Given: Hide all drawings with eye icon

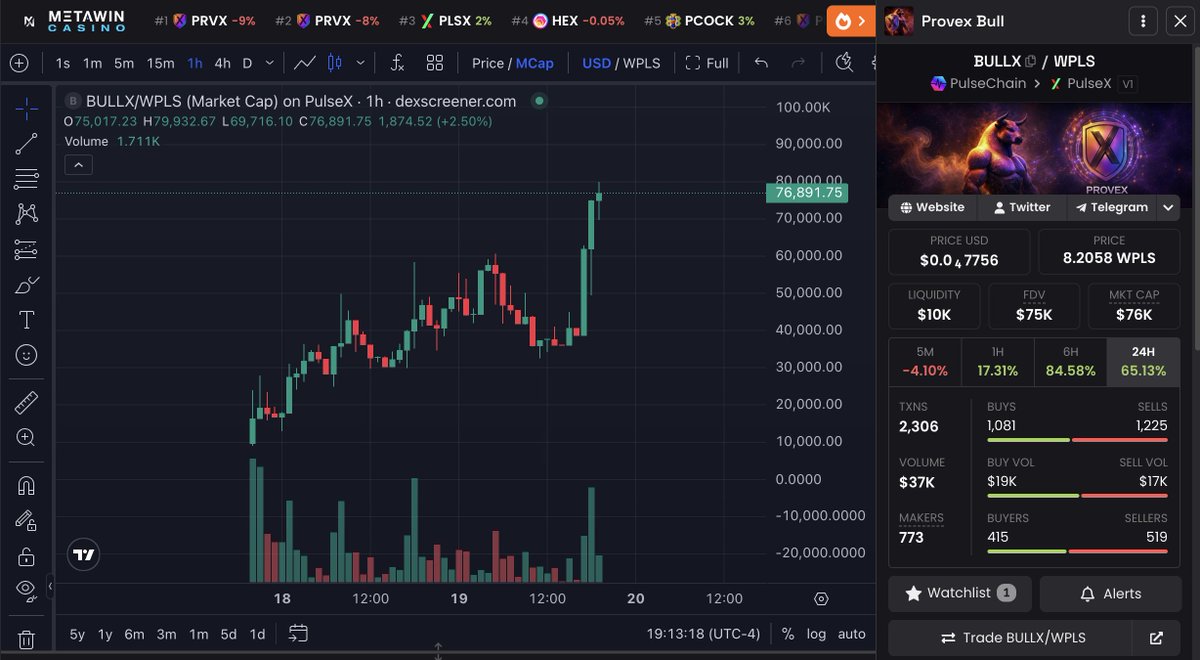Looking at the screenshot, I should (27, 589).
